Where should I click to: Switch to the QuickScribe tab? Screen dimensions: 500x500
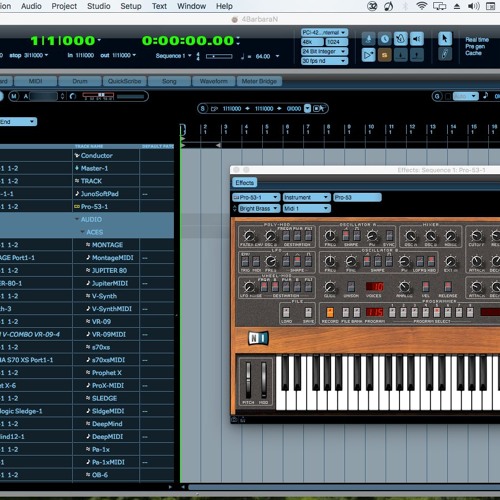124,81
